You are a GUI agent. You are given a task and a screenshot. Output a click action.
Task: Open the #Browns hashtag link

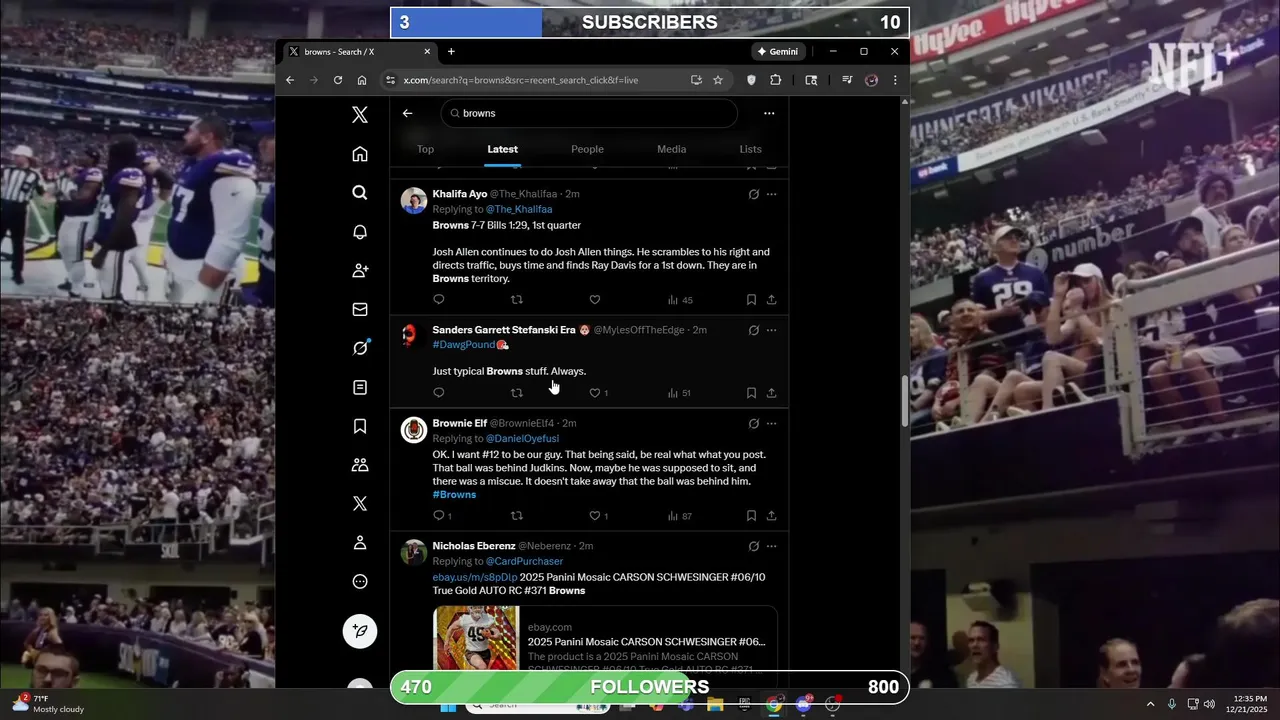click(x=454, y=494)
